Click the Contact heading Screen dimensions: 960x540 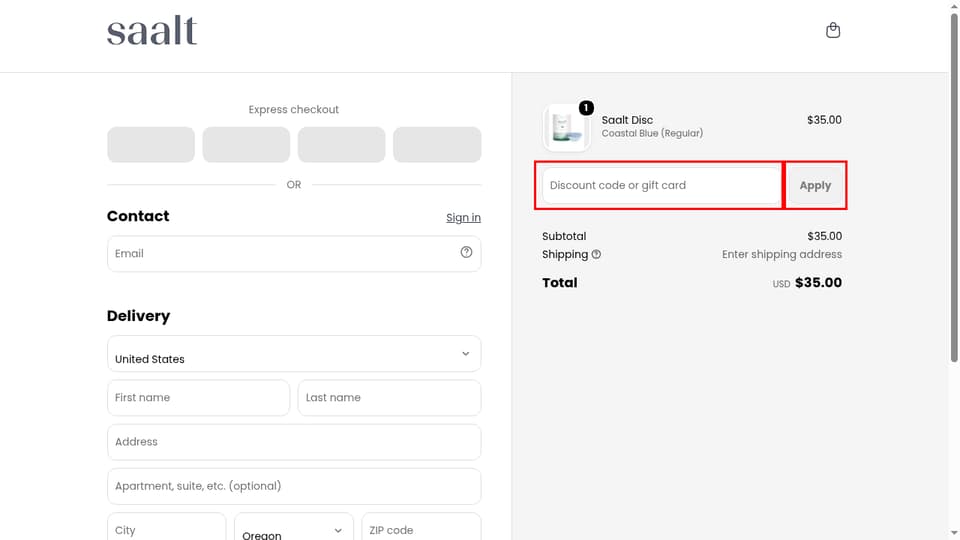point(138,216)
